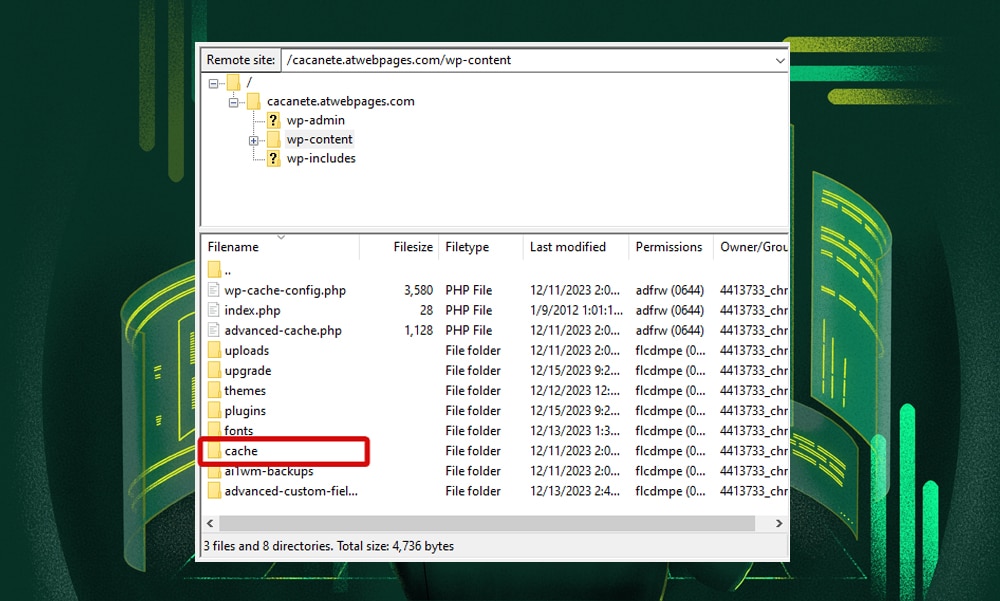Click the folder icon next to themes
The height and width of the screenshot is (601, 1000).
[x=215, y=390]
